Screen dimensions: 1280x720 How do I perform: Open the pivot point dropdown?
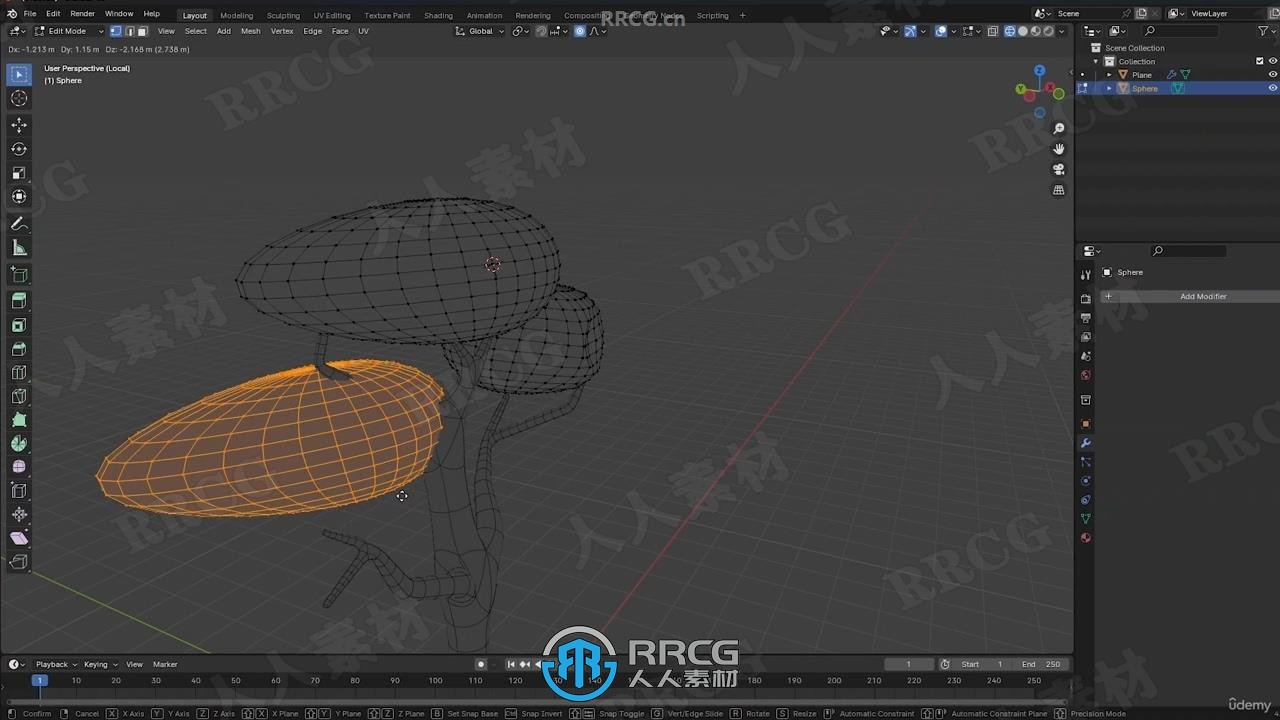(521, 31)
